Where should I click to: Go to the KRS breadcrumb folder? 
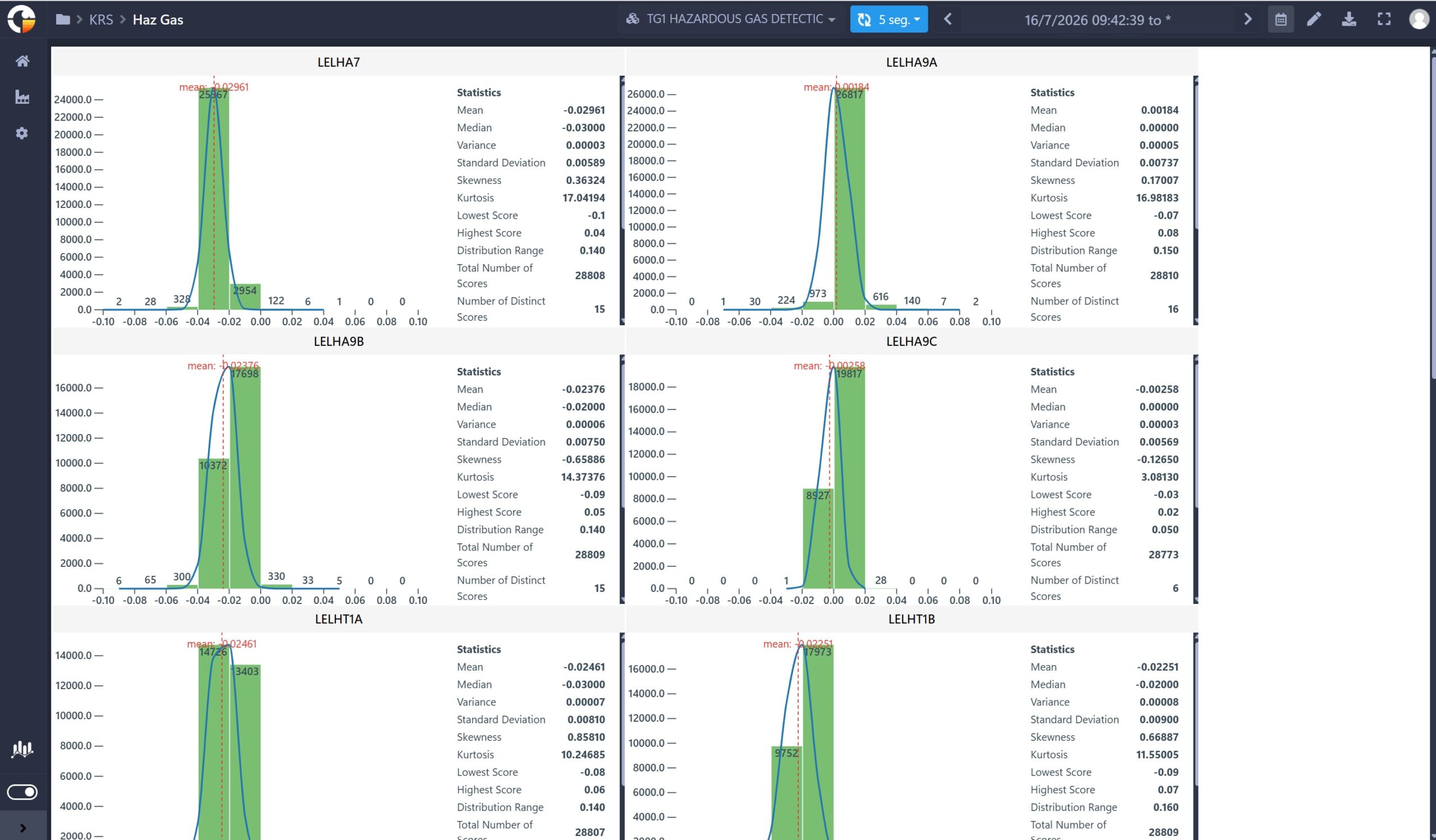coord(101,20)
